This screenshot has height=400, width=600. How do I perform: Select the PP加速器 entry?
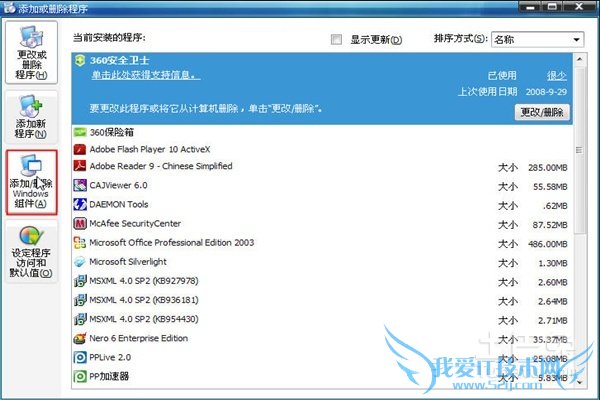(x=322, y=377)
